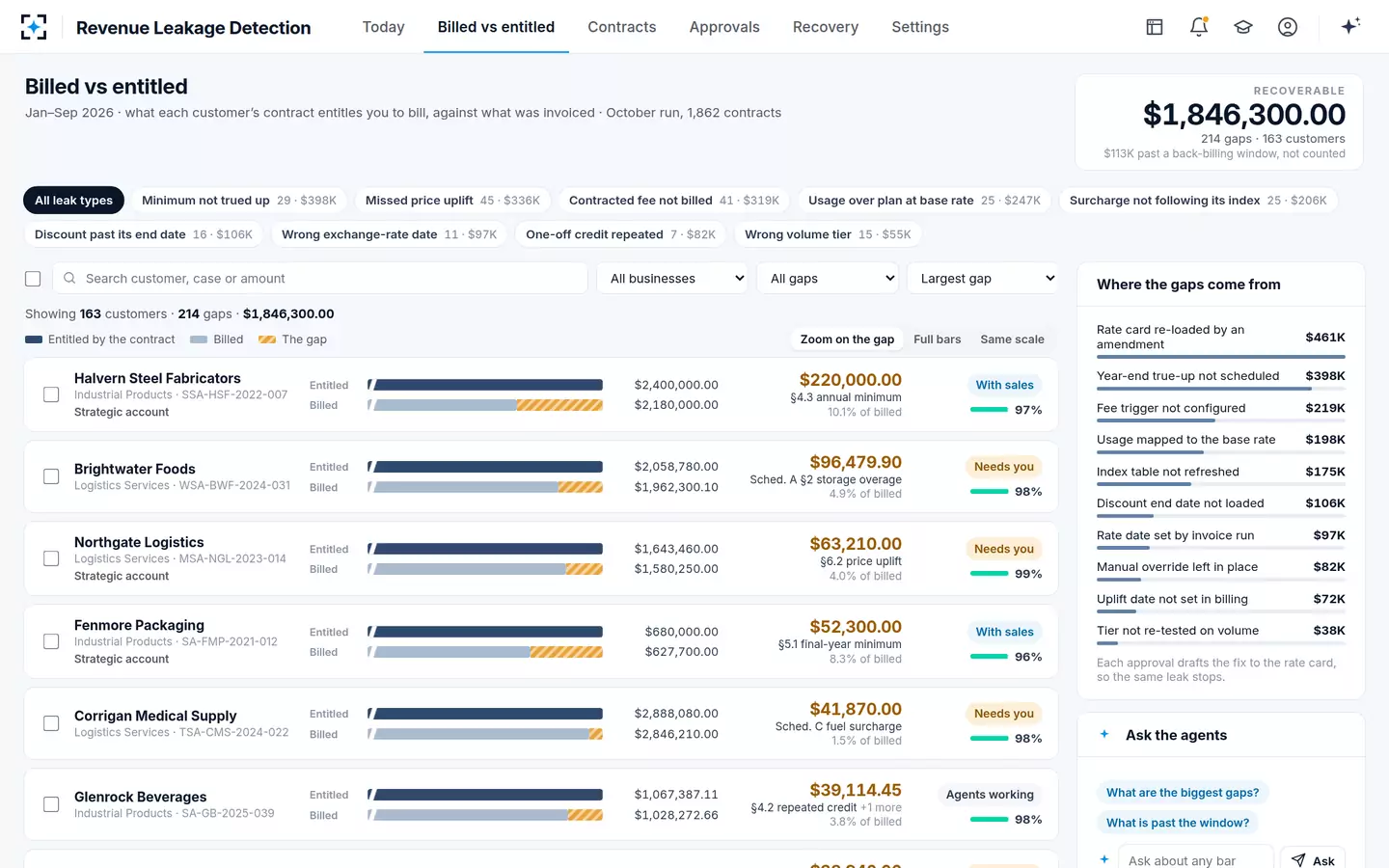Open the AI sparkle assistant icon in header
Viewport: 1389px width, 868px height.
coord(1350,26)
